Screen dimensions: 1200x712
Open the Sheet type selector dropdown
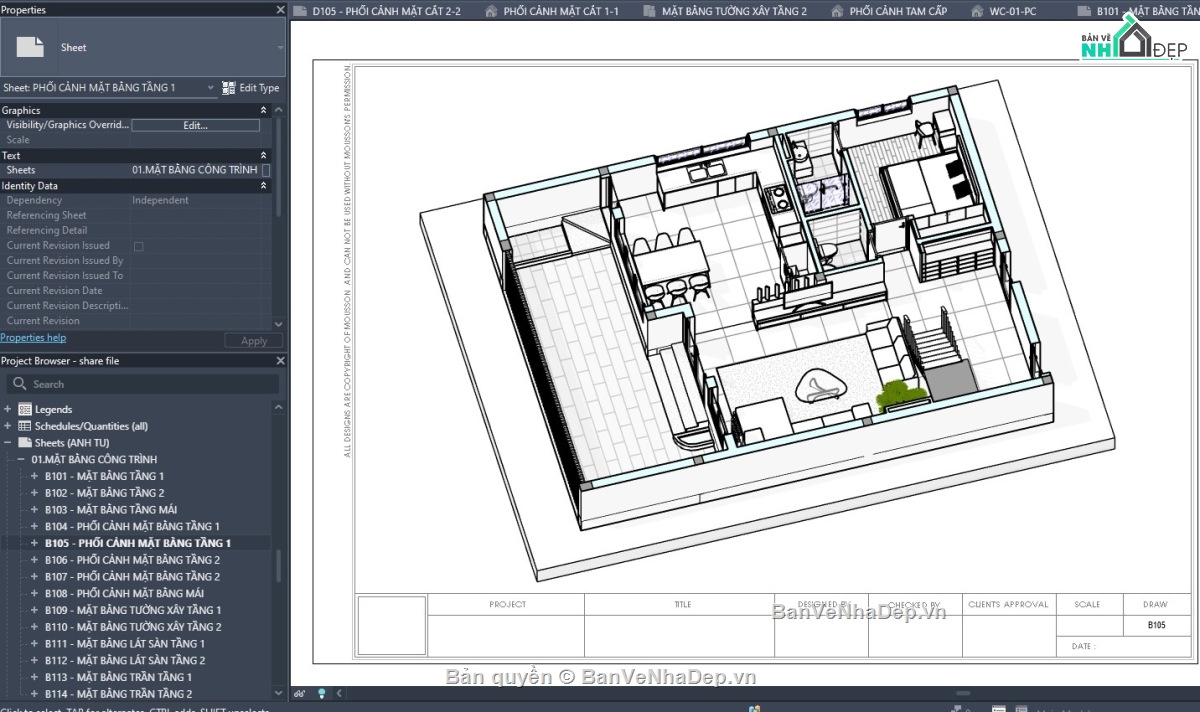tap(280, 47)
